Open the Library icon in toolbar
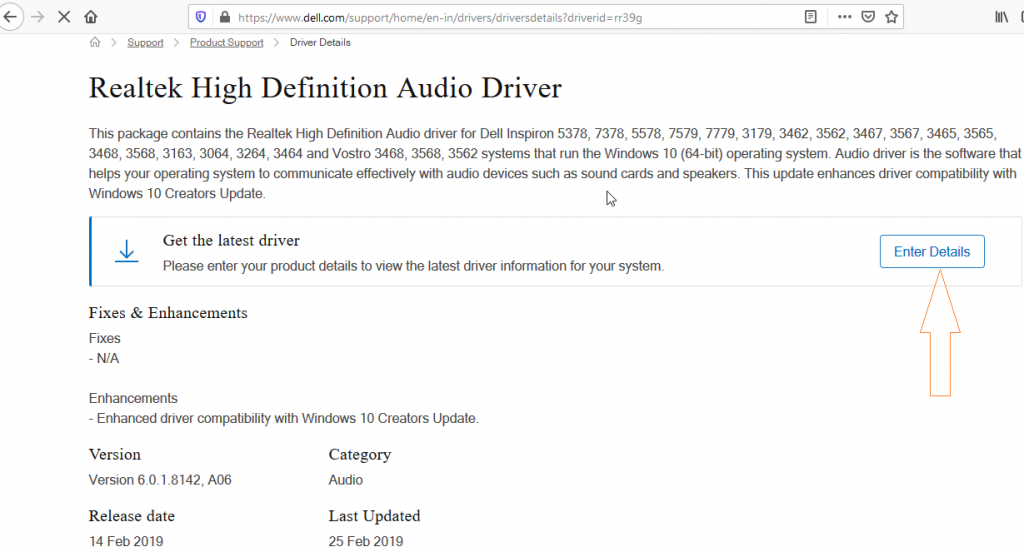 pyautogui.click(x=1001, y=17)
